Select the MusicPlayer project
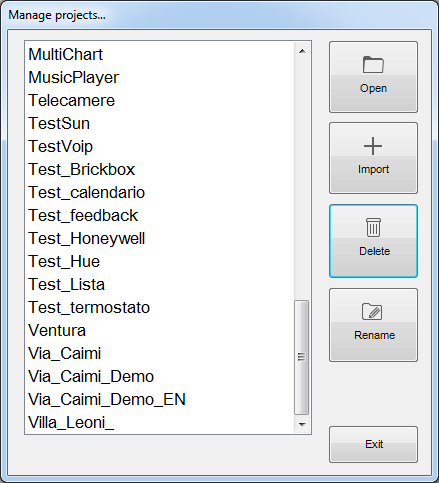Viewport: 439px width, 483px height. coord(160,77)
